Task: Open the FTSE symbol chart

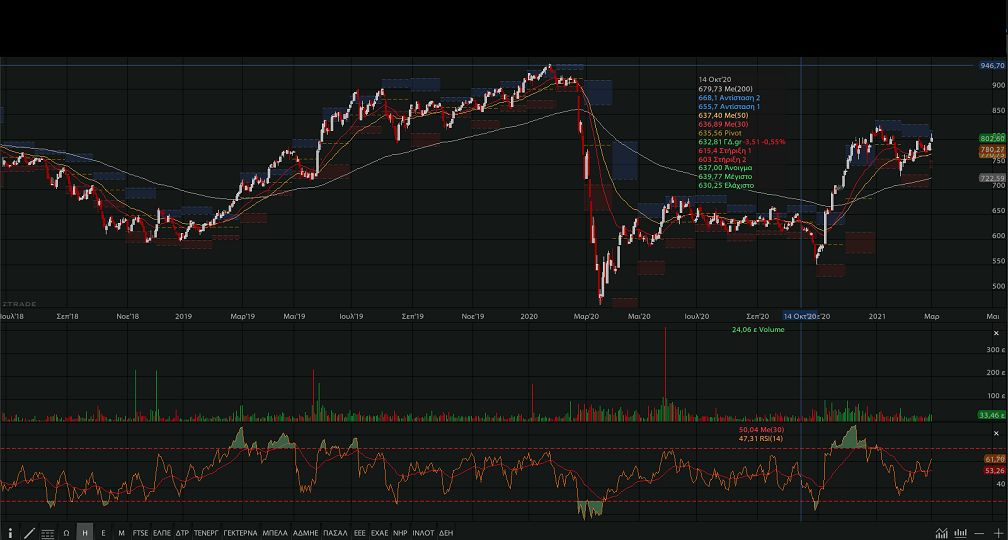Action: click(x=141, y=533)
